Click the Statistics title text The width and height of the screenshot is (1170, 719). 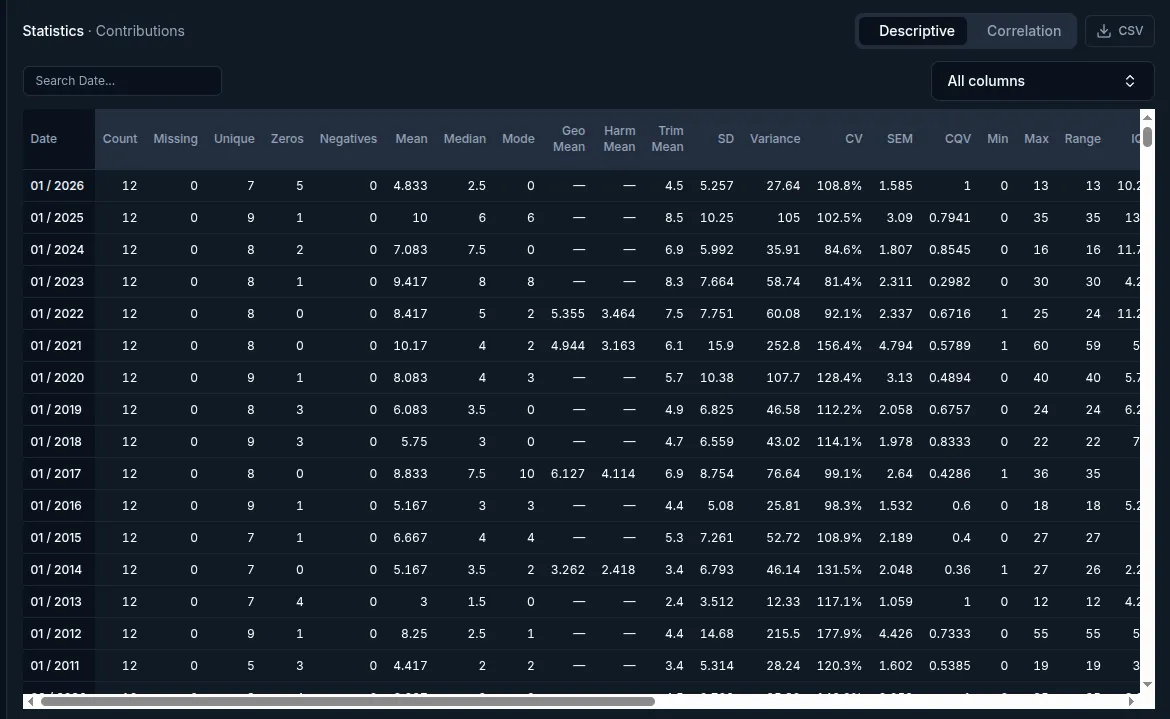coord(53,31)
